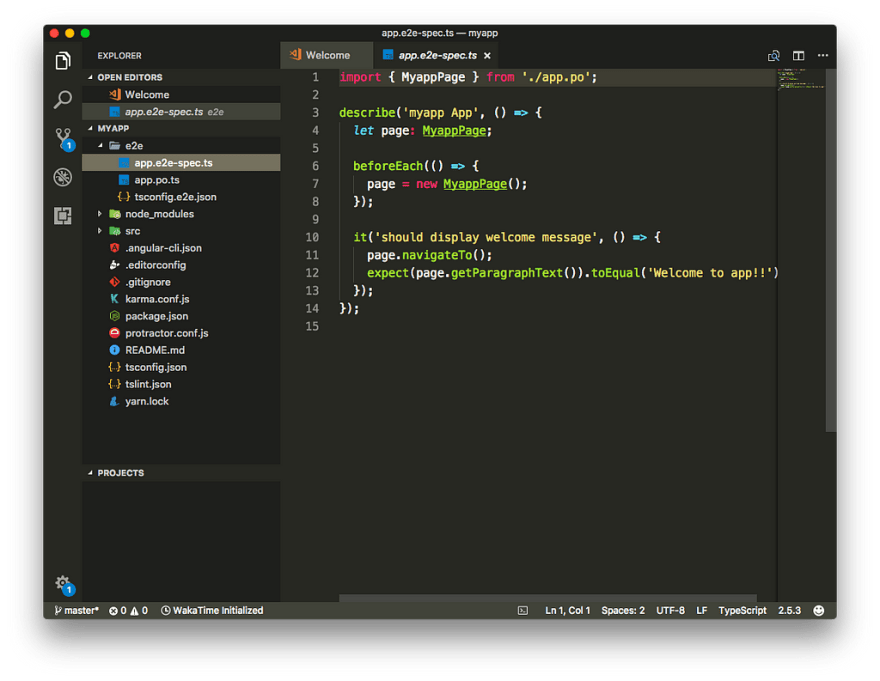Toggle the terminal icon in status bar

pos(522,610)
